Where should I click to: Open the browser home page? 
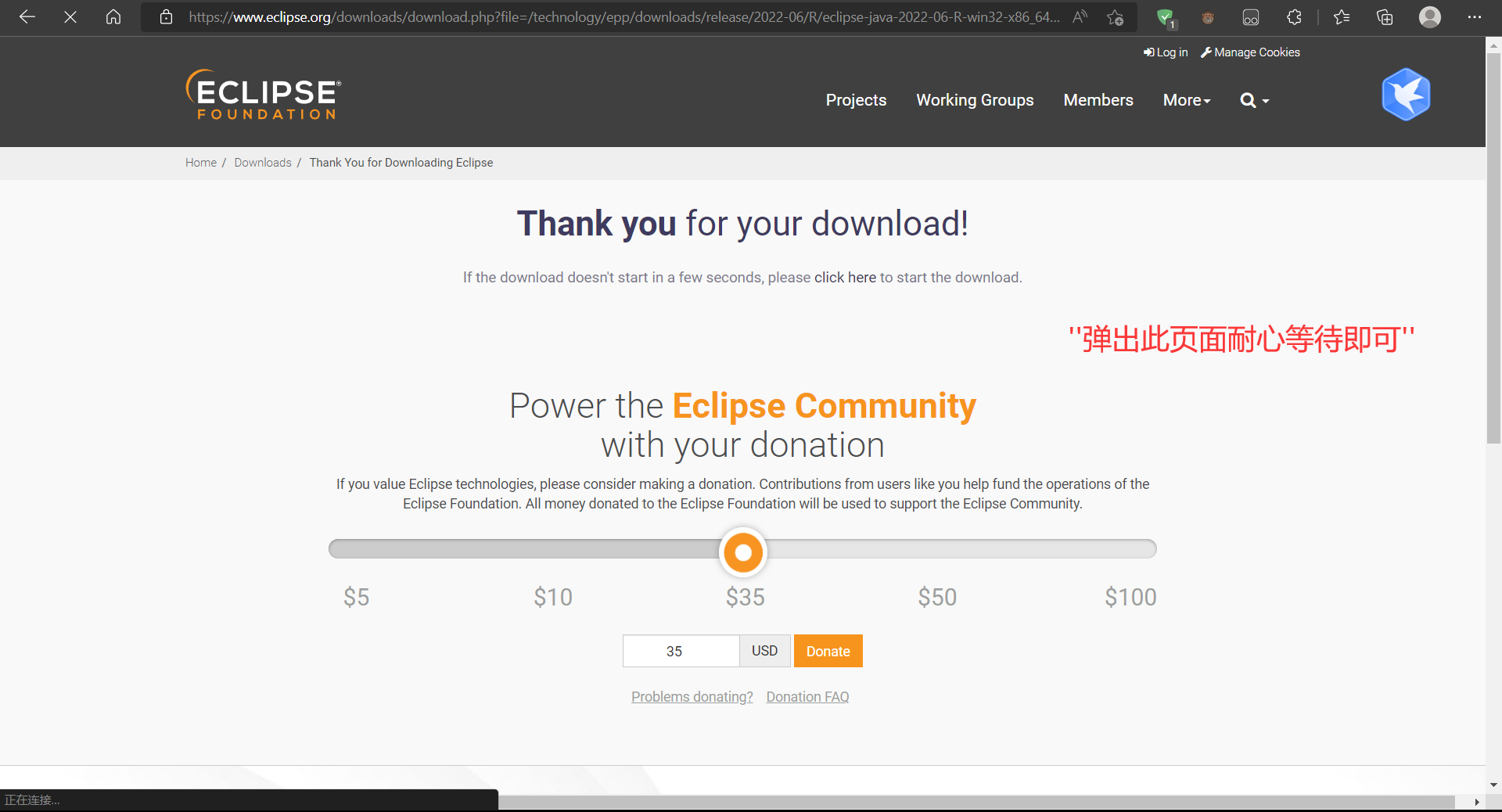pos(113,17)
